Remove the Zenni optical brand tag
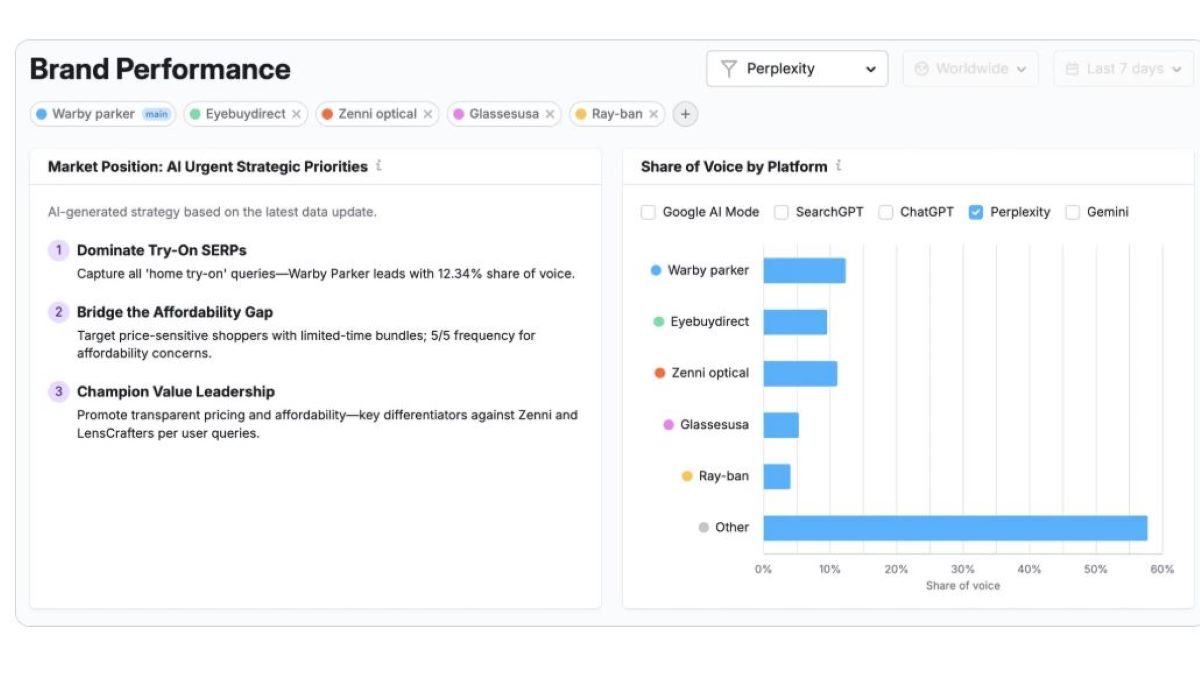1200x676 pixels. (x=428, y=114)
